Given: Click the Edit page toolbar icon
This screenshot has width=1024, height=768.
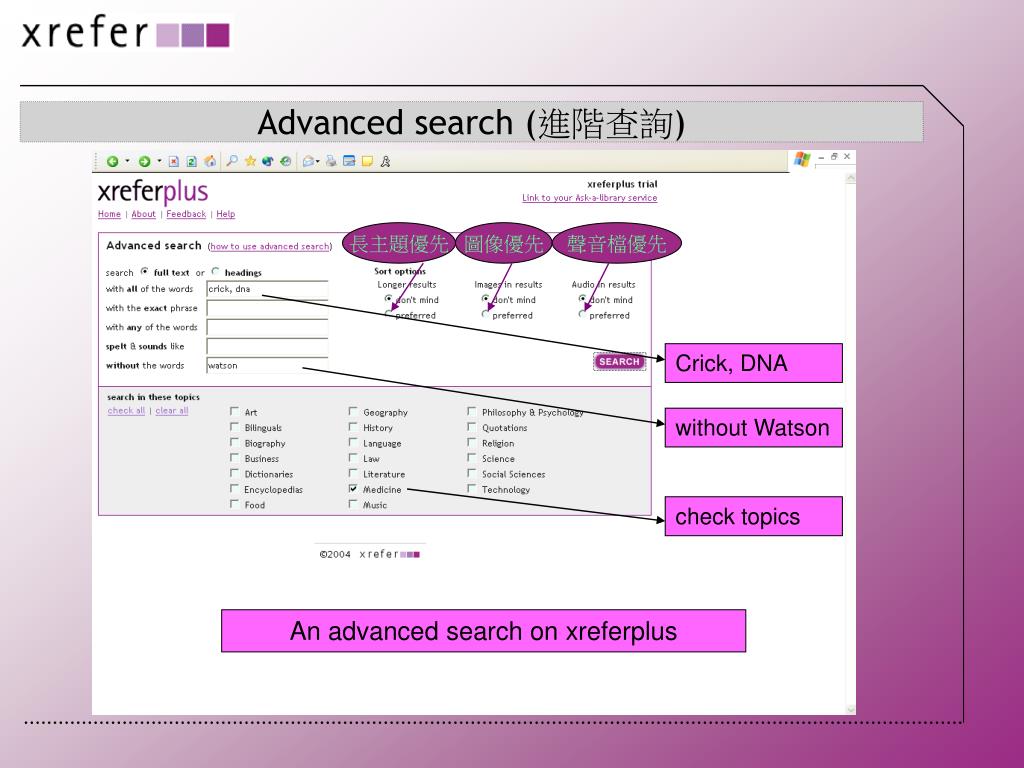Looking at the screenshot, I should [x=349, y=161].
